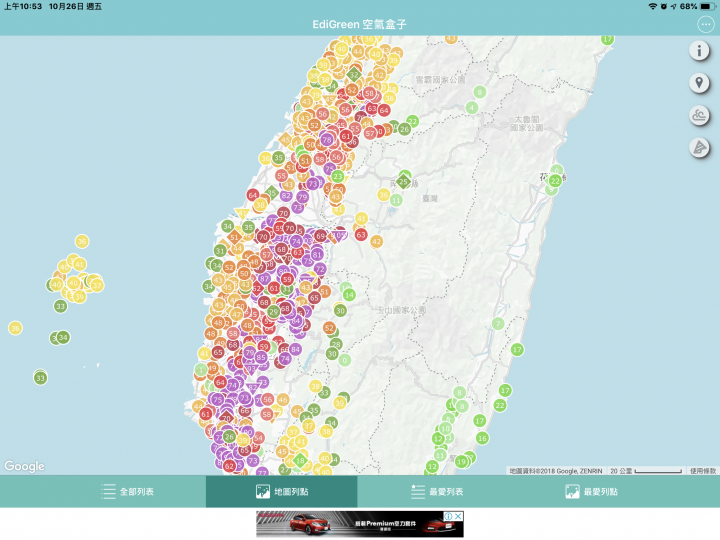The height and width of the screenshot is (540, 720).
Task: Tap the 上午10:53 clock in status bar
Action: 23,6
